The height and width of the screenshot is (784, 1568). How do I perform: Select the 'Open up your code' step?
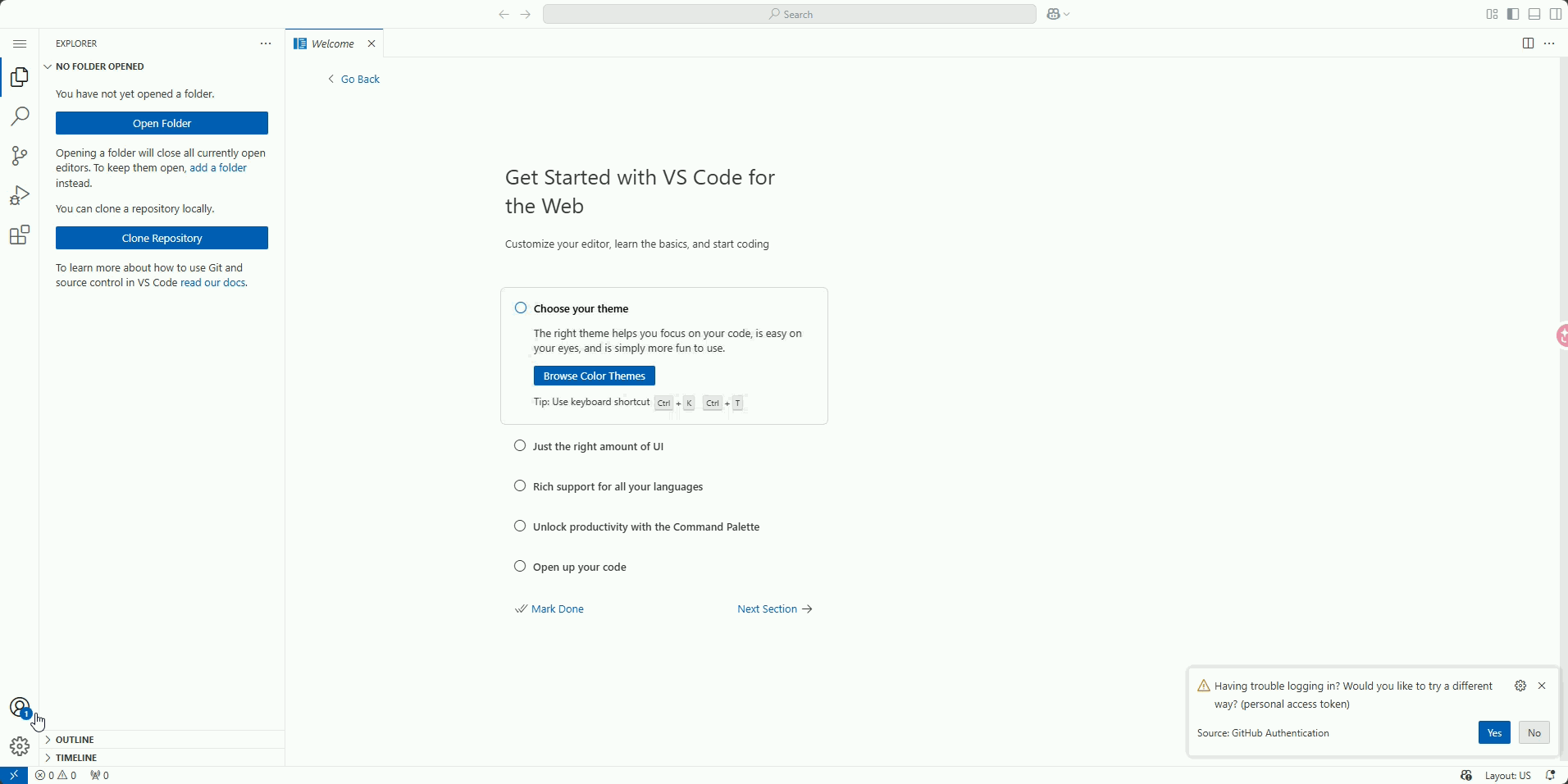(579, 567)
